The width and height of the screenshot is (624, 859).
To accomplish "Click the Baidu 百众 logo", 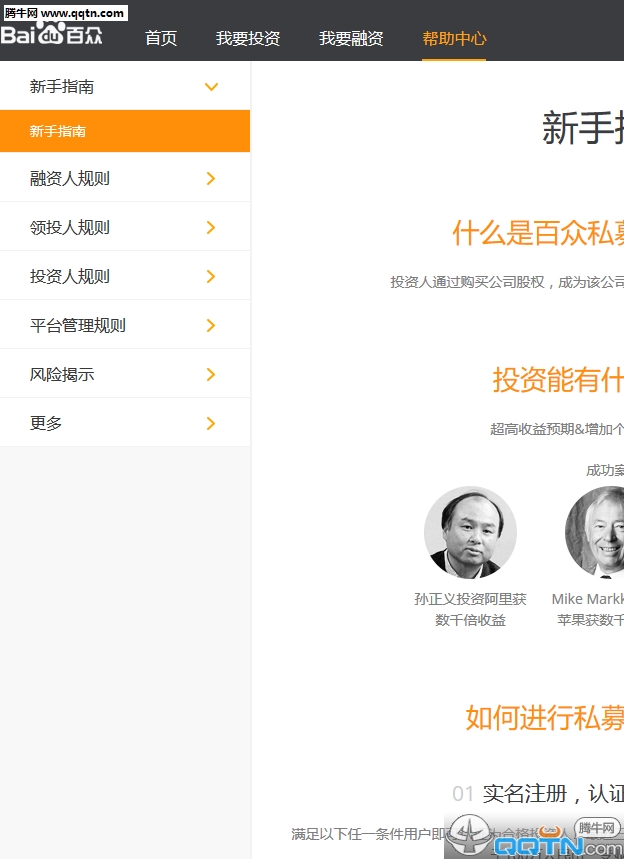I will pyautogui.click(x=52, y=36).
